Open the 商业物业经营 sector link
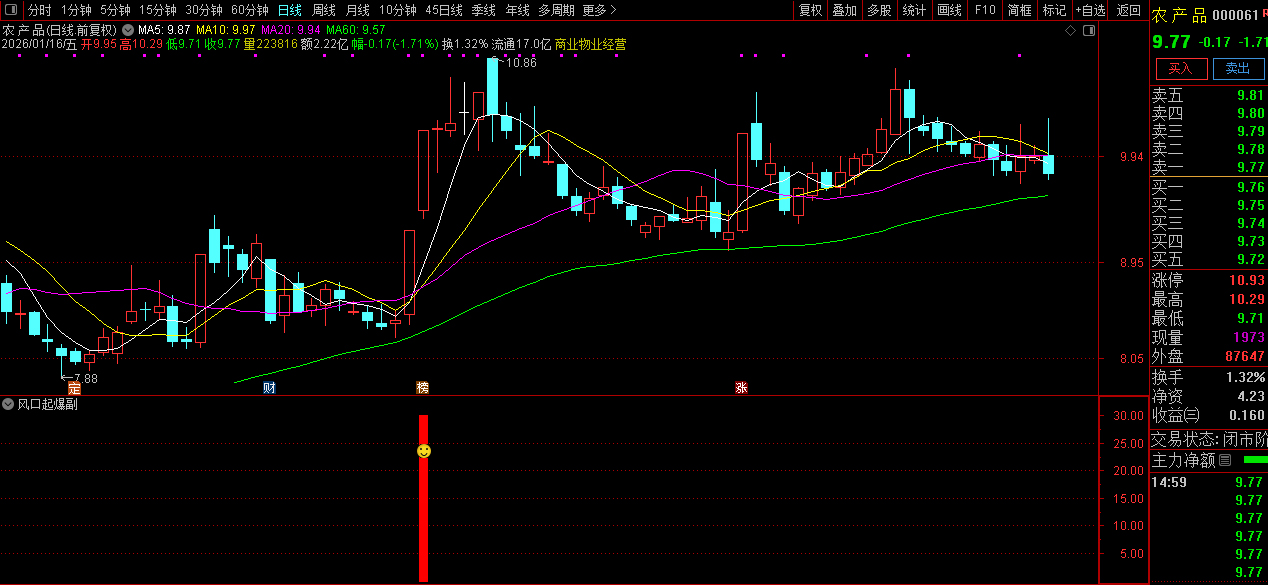 click(591, 44)
